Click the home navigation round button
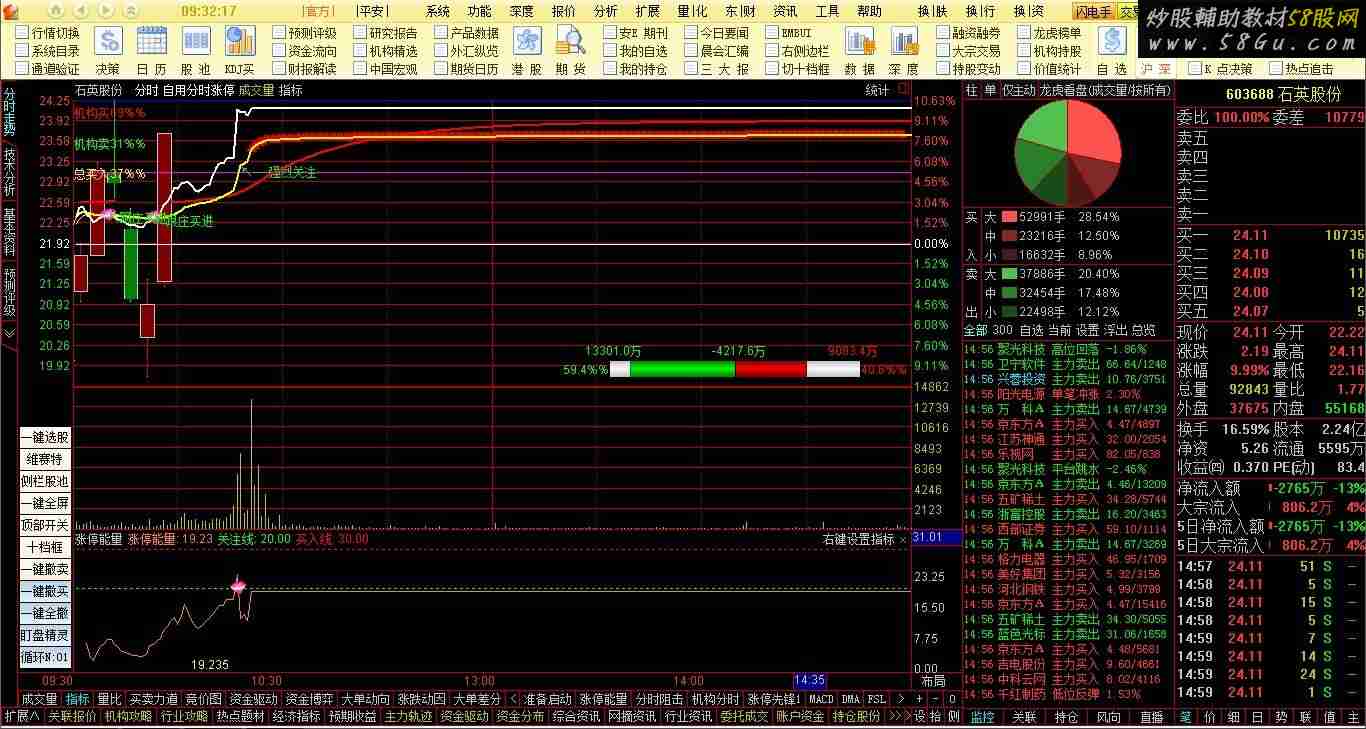The image size is (1366, 729). click(x=56, y=11)
